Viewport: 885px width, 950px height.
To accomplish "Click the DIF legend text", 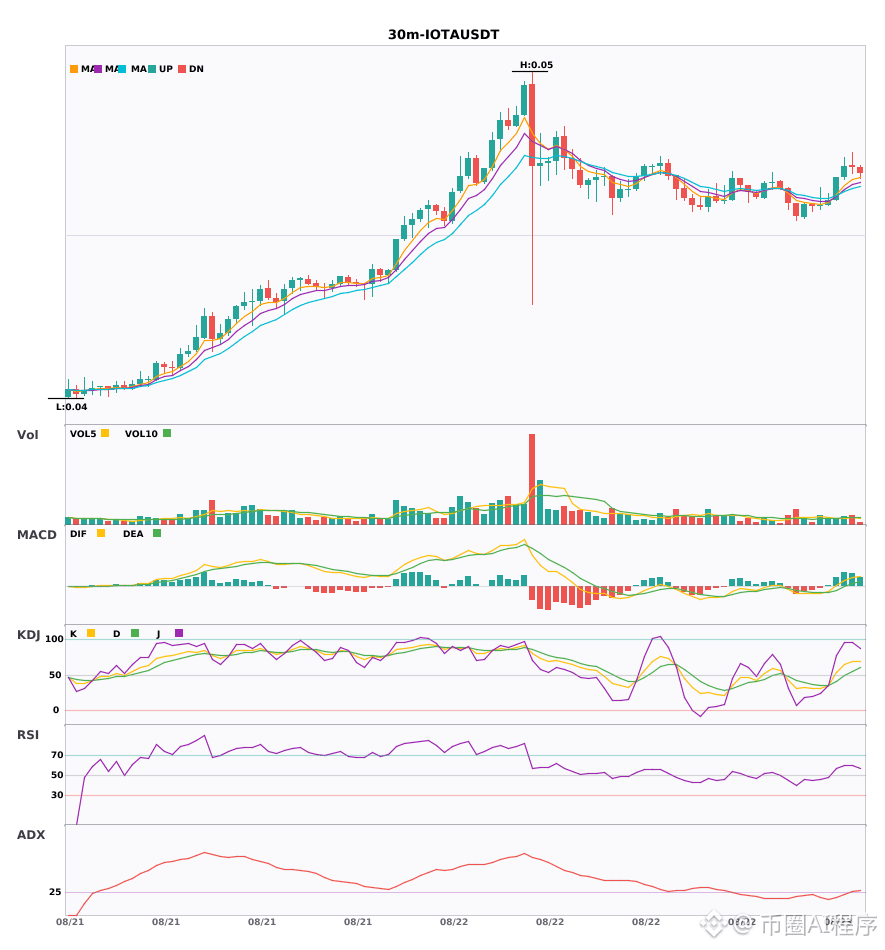I will point(78,534).
